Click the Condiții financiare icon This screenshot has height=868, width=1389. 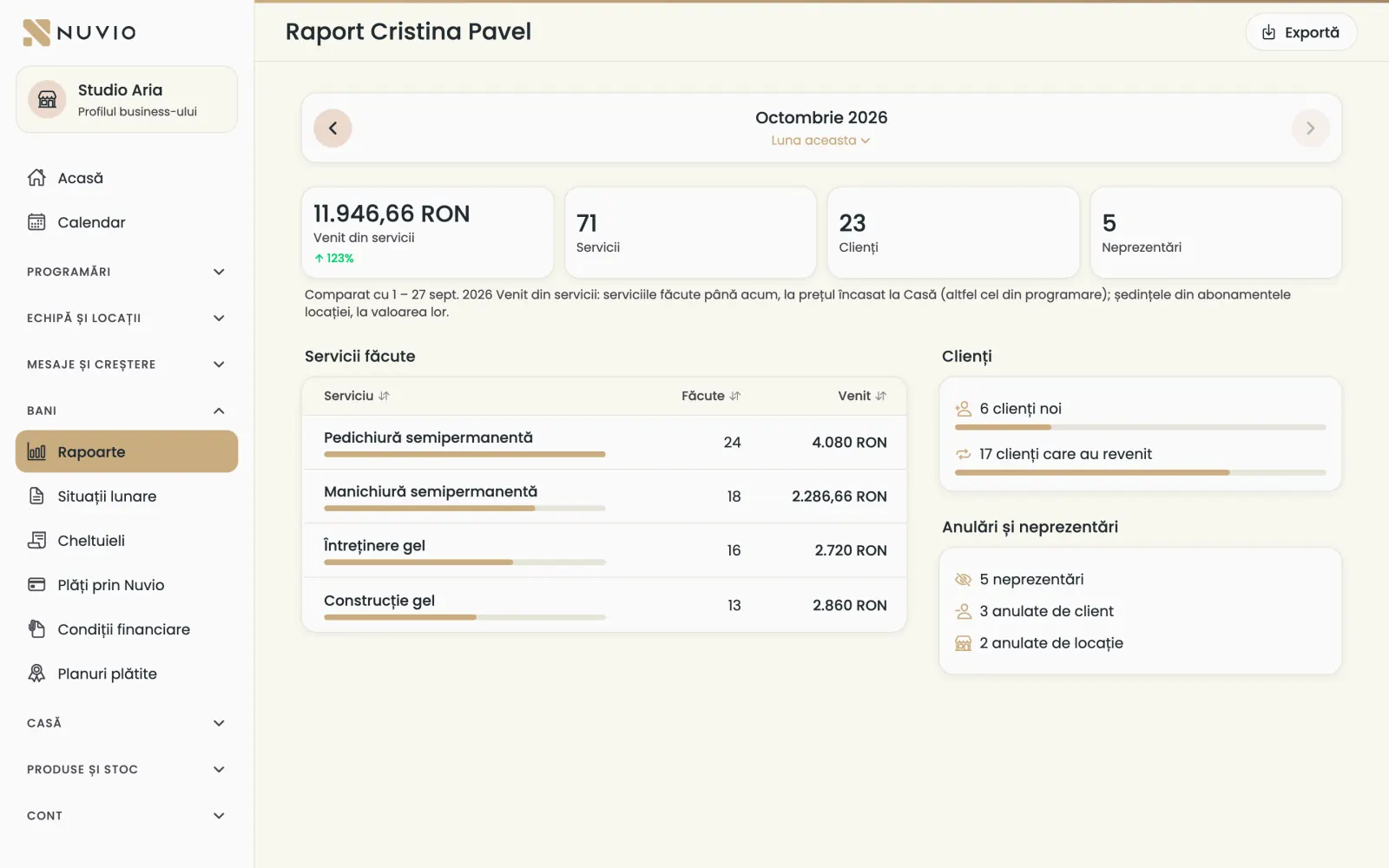(36, 628)
